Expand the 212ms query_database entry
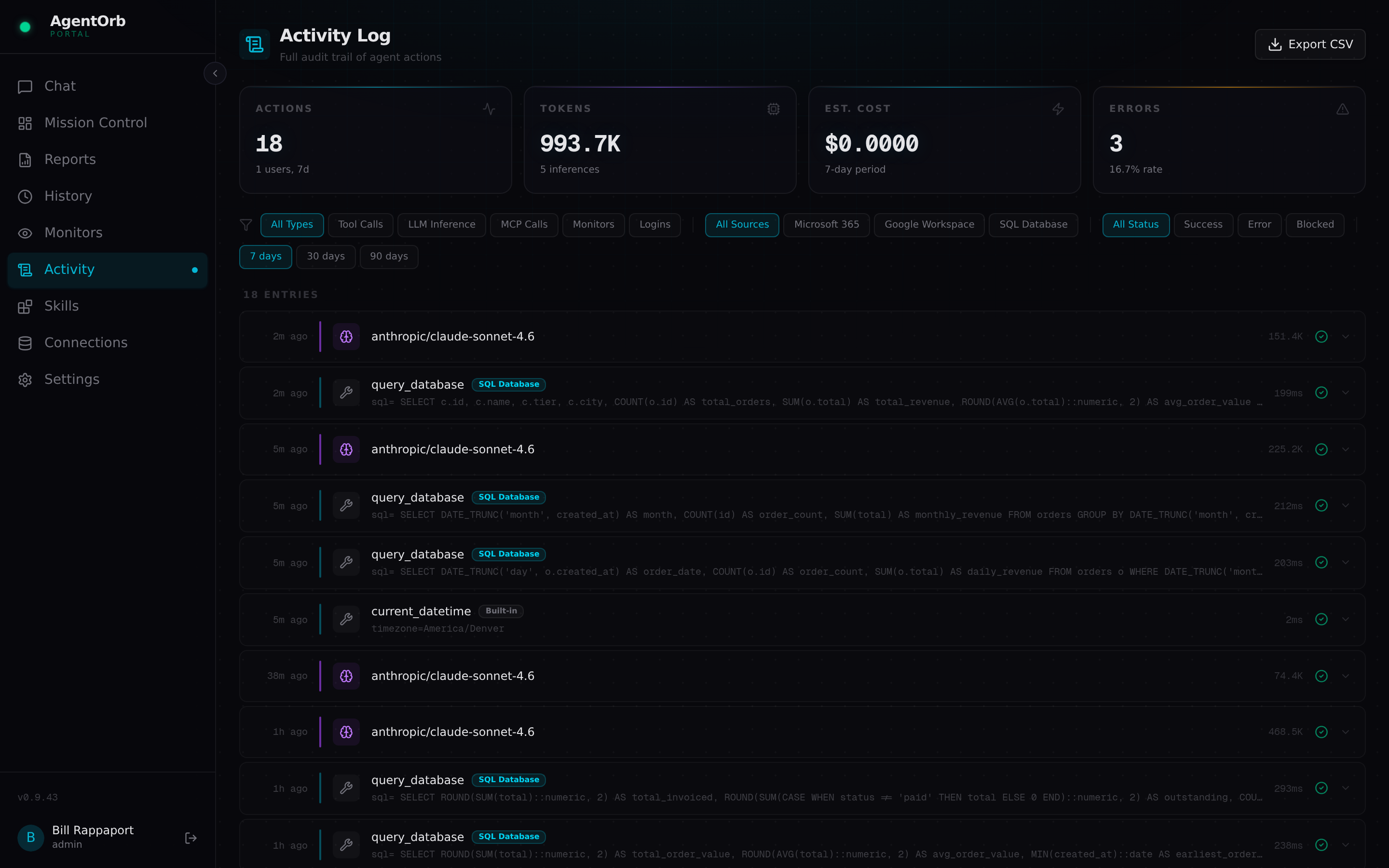 pos(1346,506)
